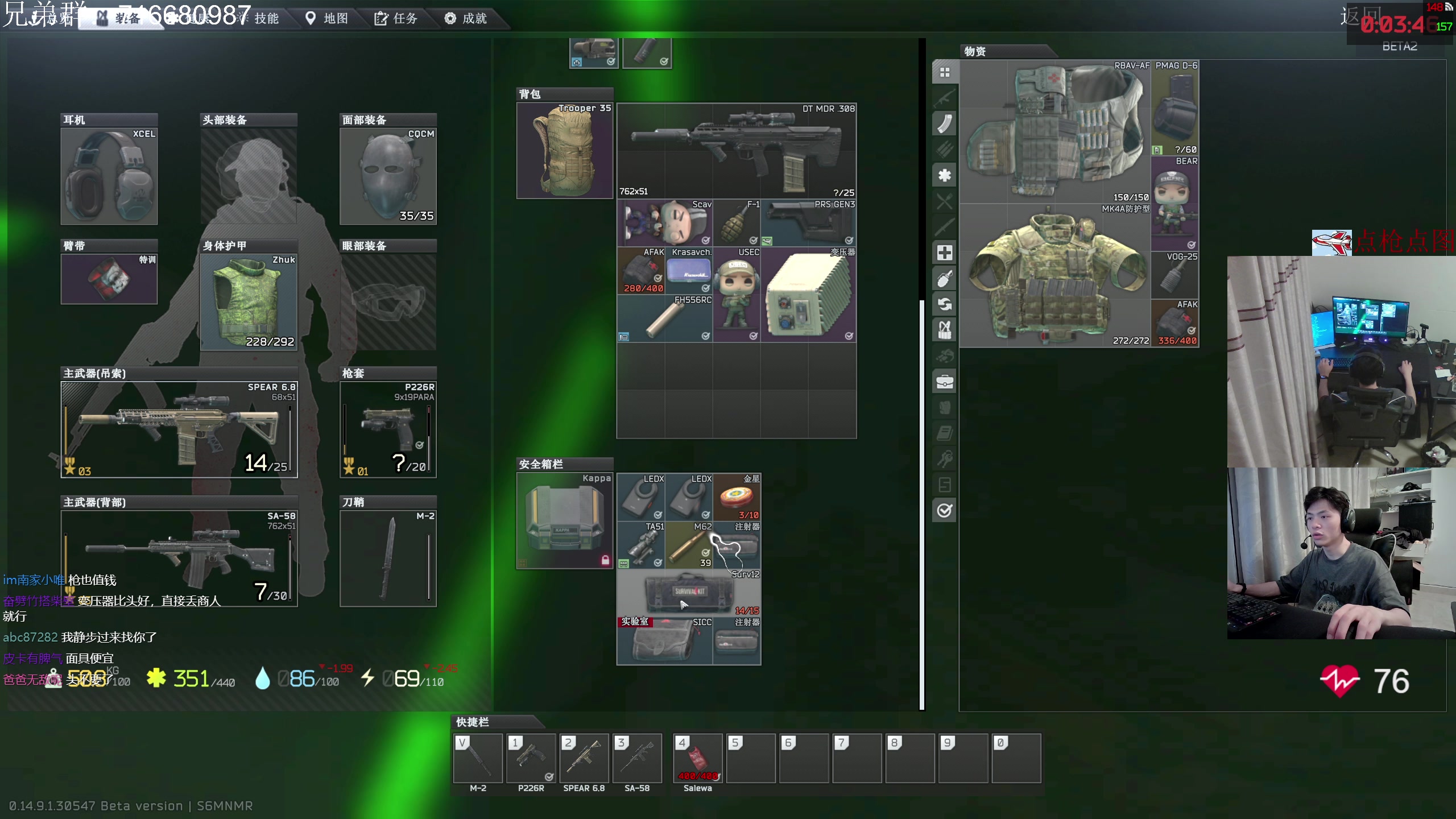Filter stash by medical asterisk icon

945,175
